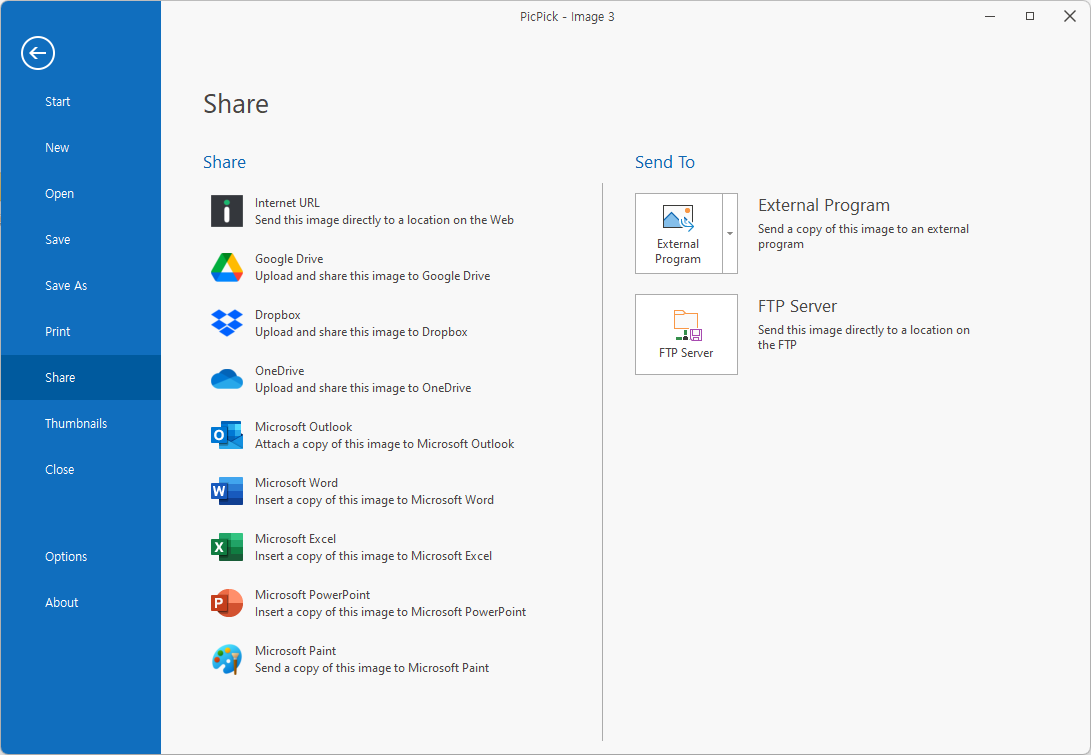1091x755 pixels.
Task: Choose New from the sidebar
Action: click(x=57, y=147)
